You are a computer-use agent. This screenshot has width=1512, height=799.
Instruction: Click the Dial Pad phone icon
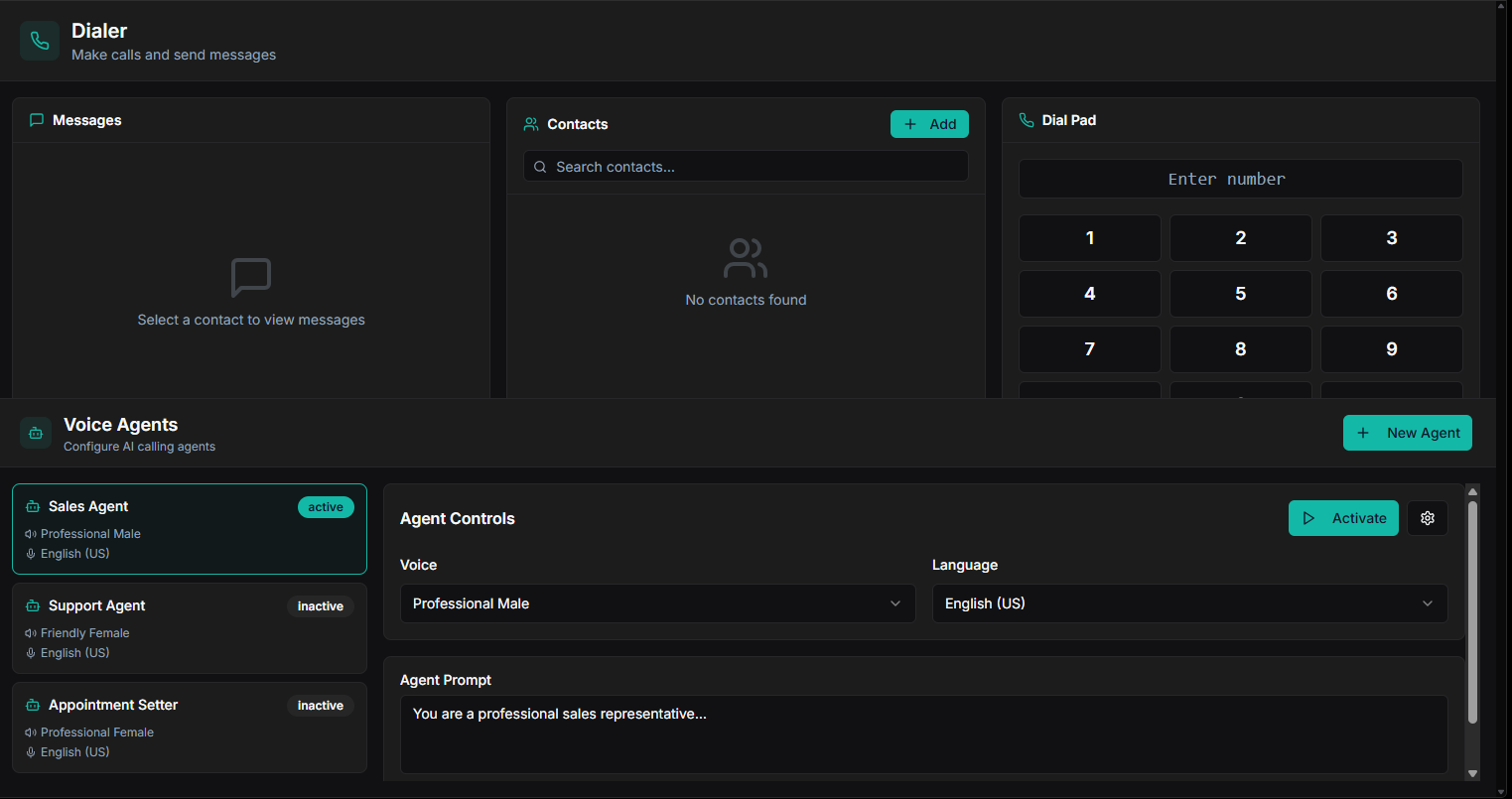(x=1027, y=120)
